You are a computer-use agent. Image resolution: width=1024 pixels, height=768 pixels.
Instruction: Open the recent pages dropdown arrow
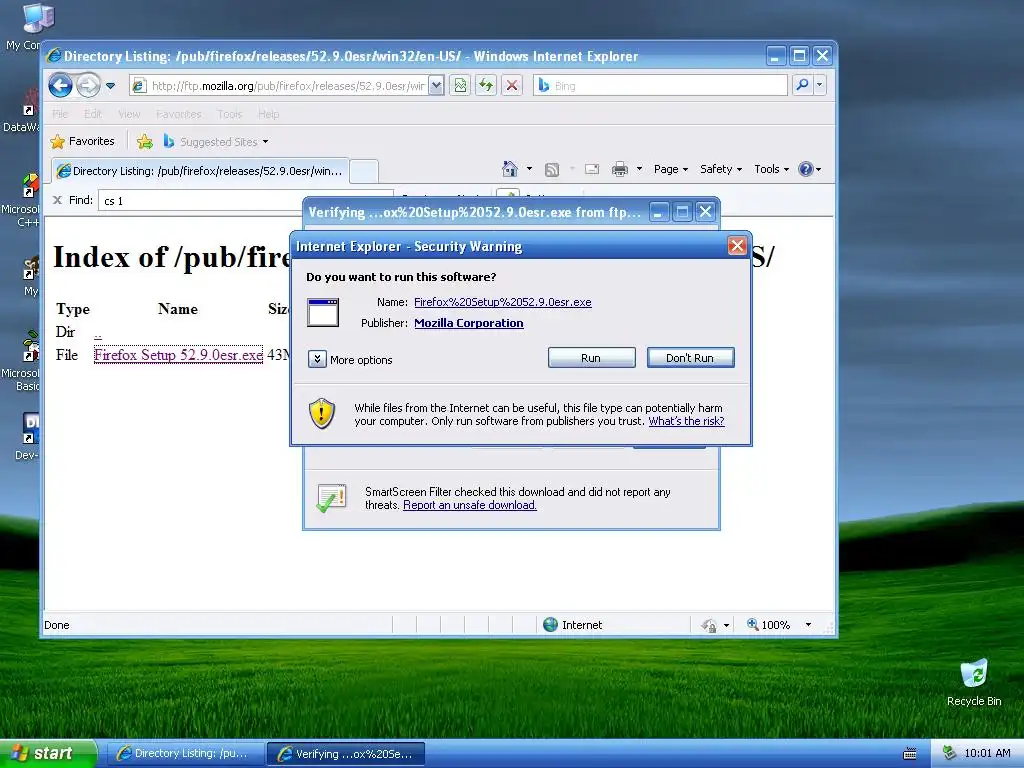click(110, 86)
